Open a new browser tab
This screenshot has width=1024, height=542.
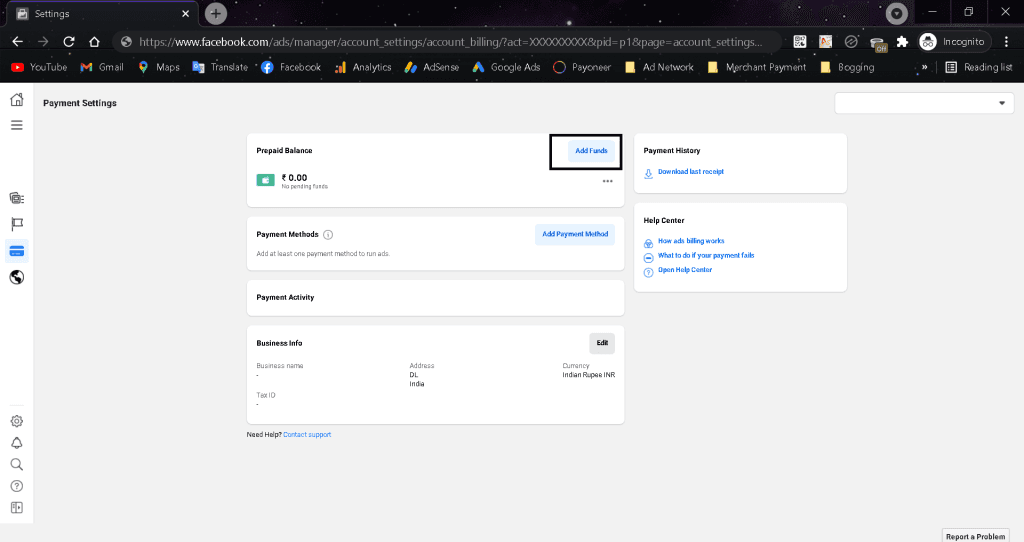click(x=216, y=13)
